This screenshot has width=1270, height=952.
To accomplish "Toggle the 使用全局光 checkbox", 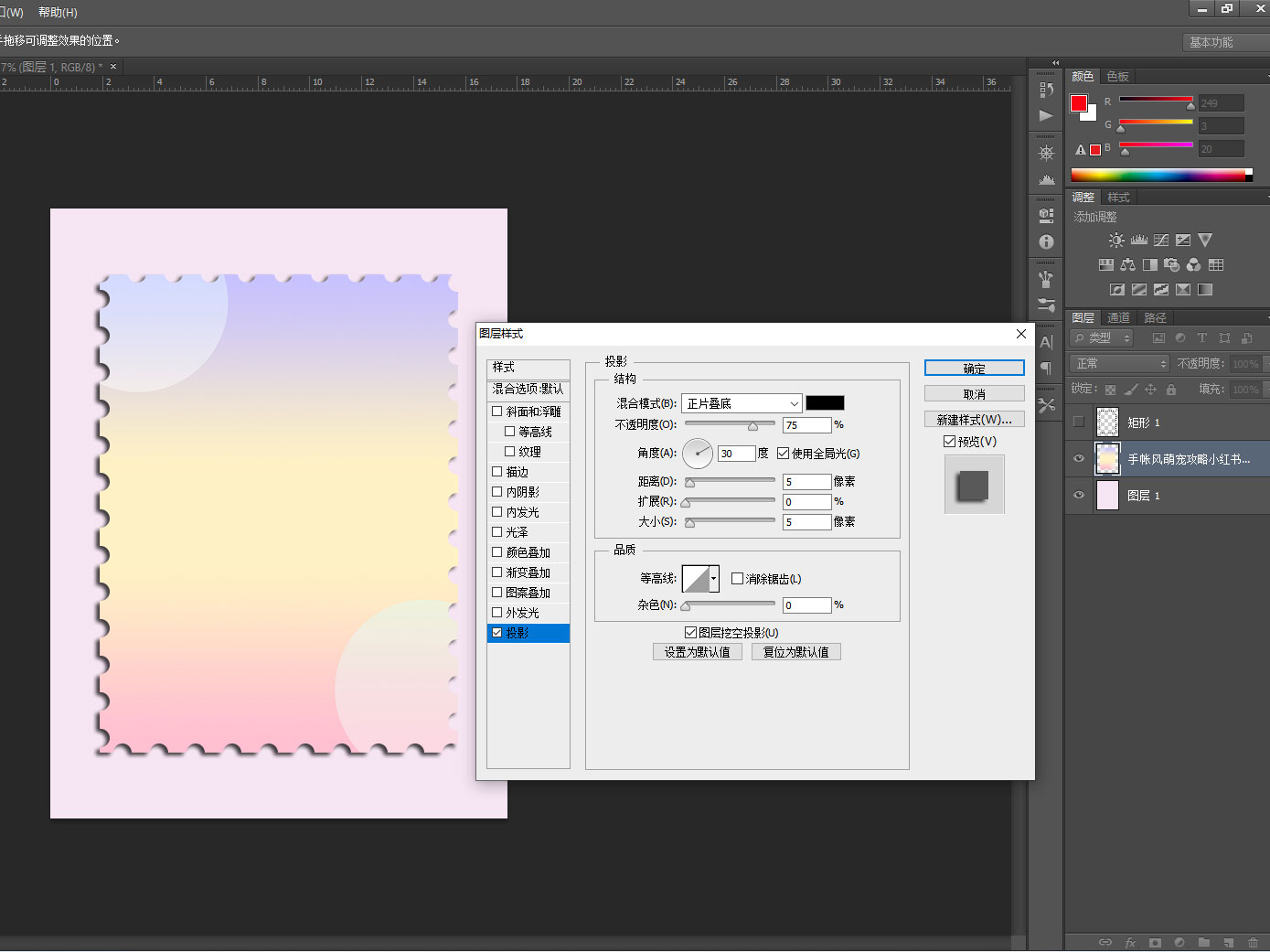I will [x=784, y=454].
